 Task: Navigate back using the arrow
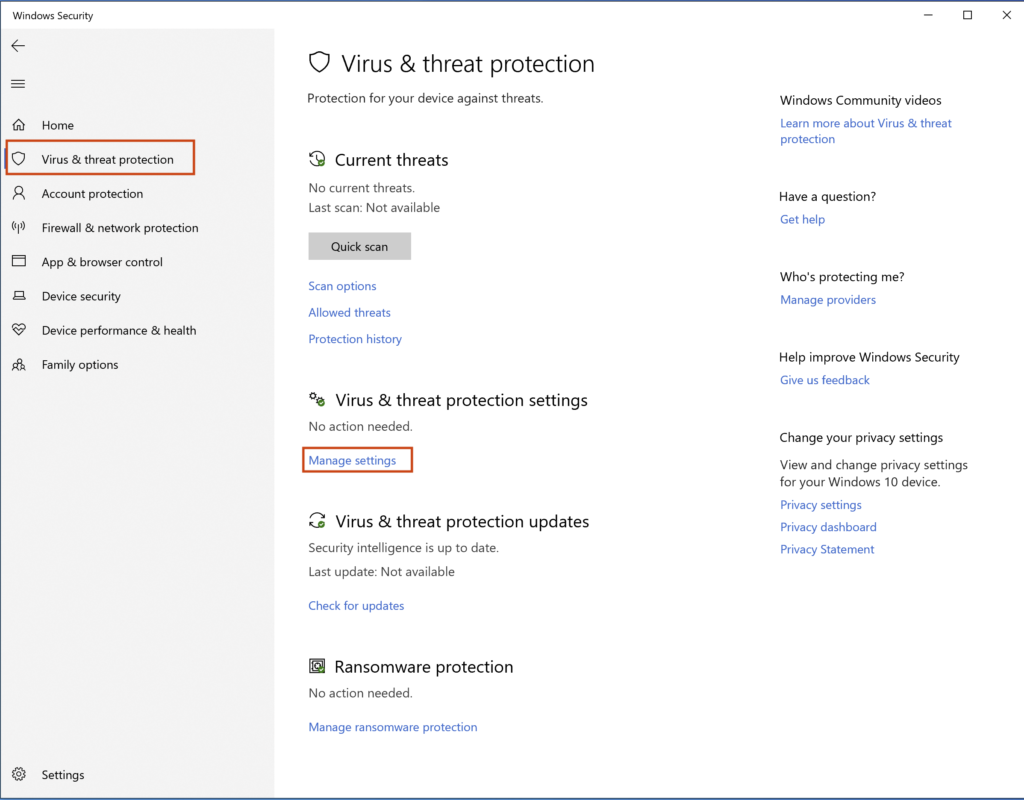click(x=18, y=45)
